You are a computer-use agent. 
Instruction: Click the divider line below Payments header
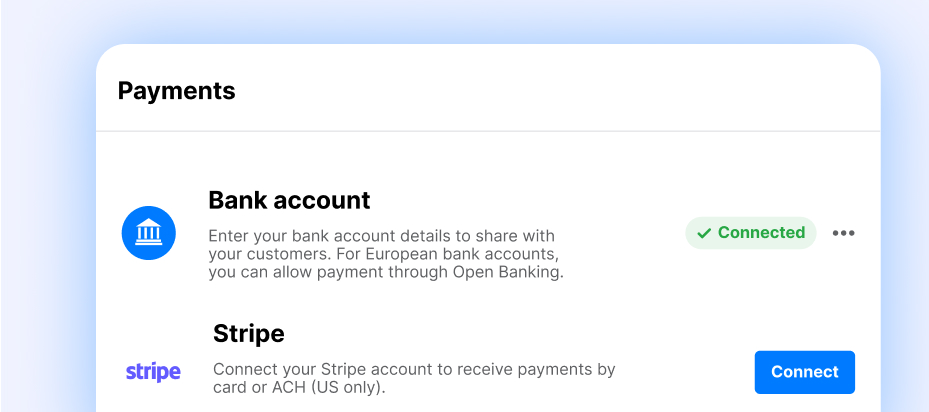click(488, 131)
